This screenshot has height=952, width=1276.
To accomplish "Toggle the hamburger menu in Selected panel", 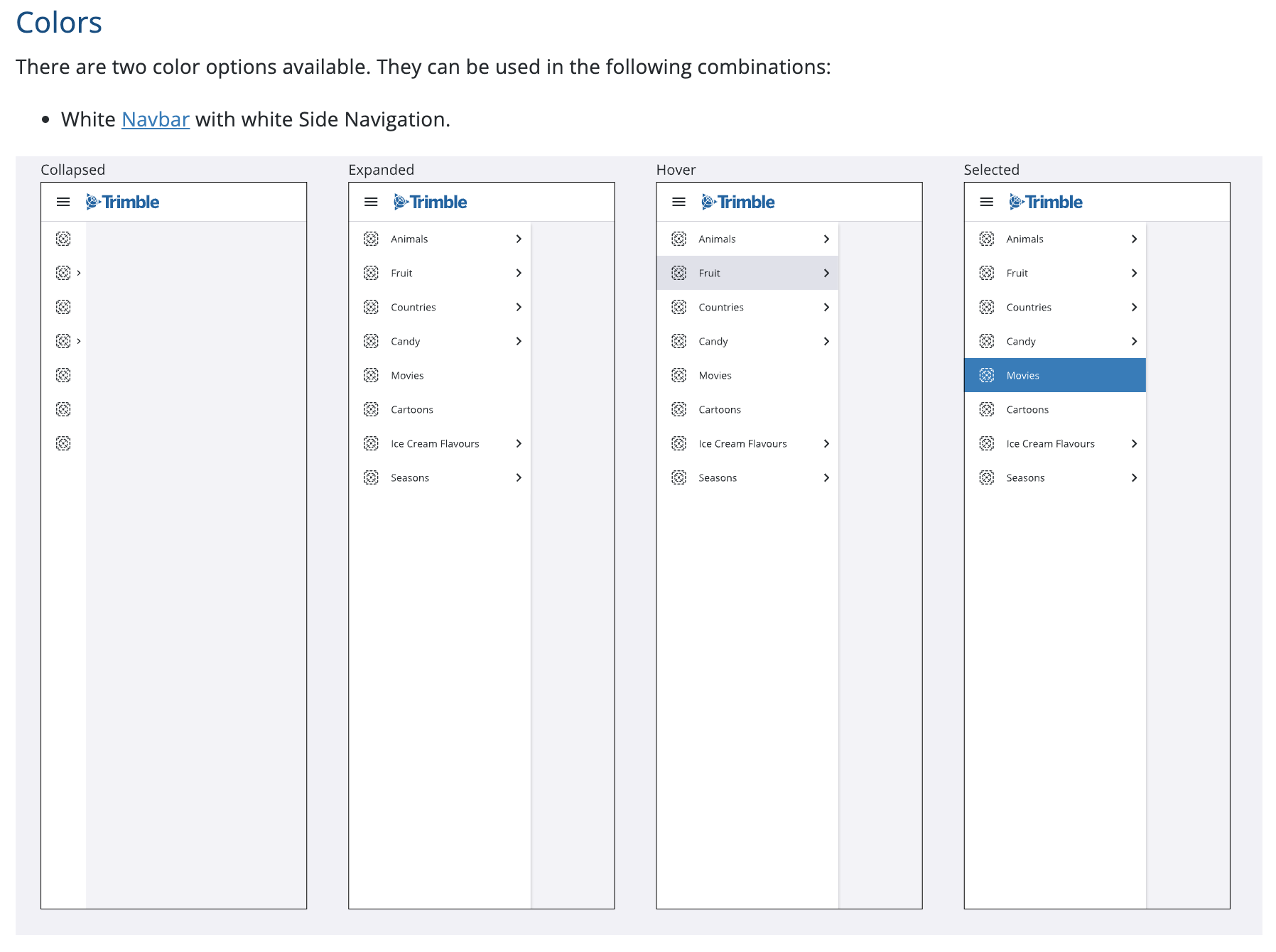I will point(986,202).
